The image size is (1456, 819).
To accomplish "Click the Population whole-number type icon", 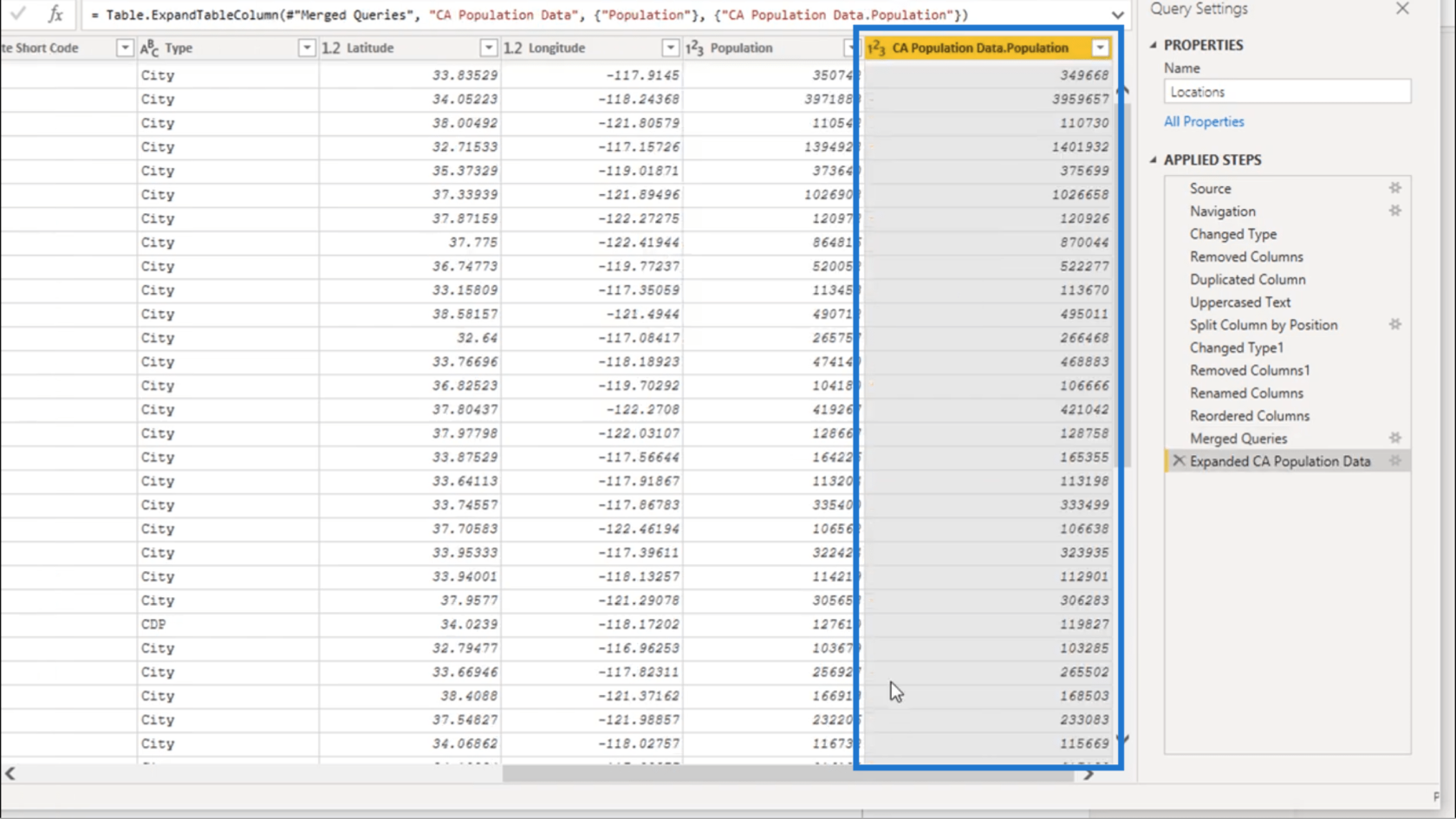I will point(694,48).
